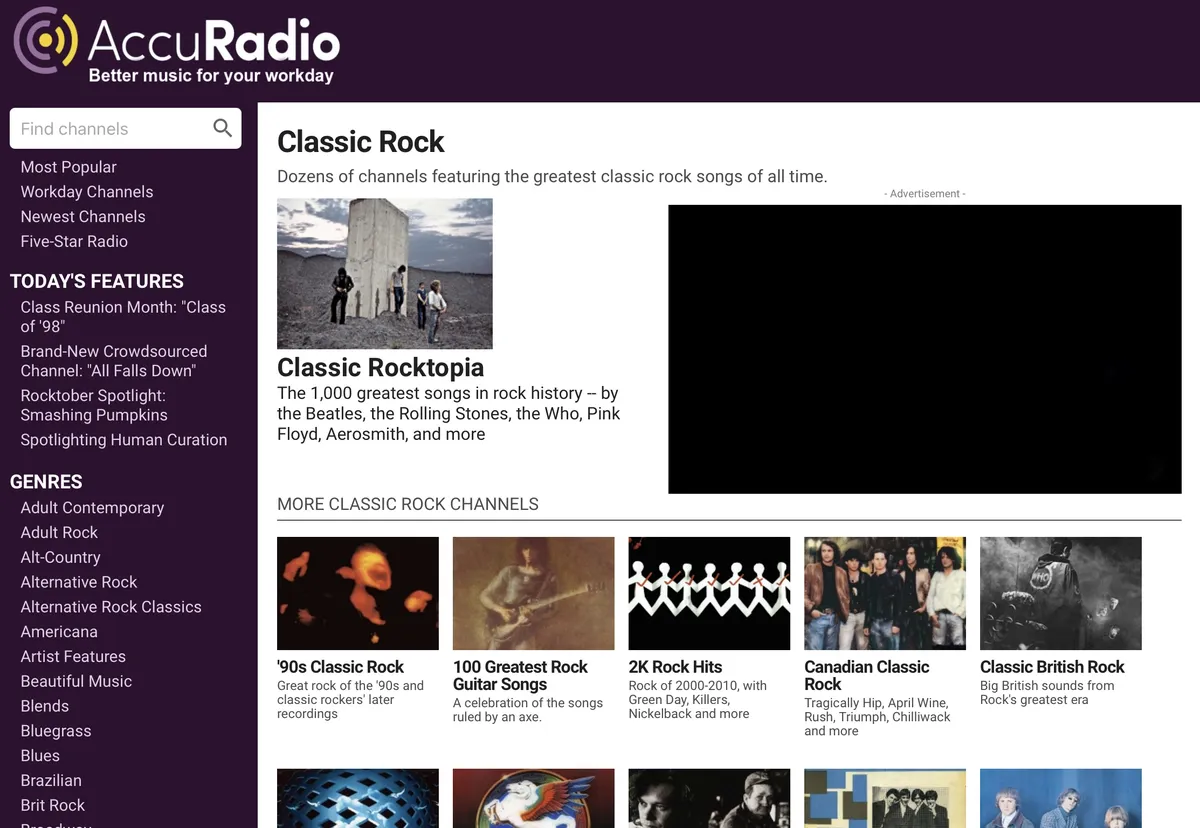1200x828 pixels.
Task: Click the black advertisement panel
Action: pos(925,349)
